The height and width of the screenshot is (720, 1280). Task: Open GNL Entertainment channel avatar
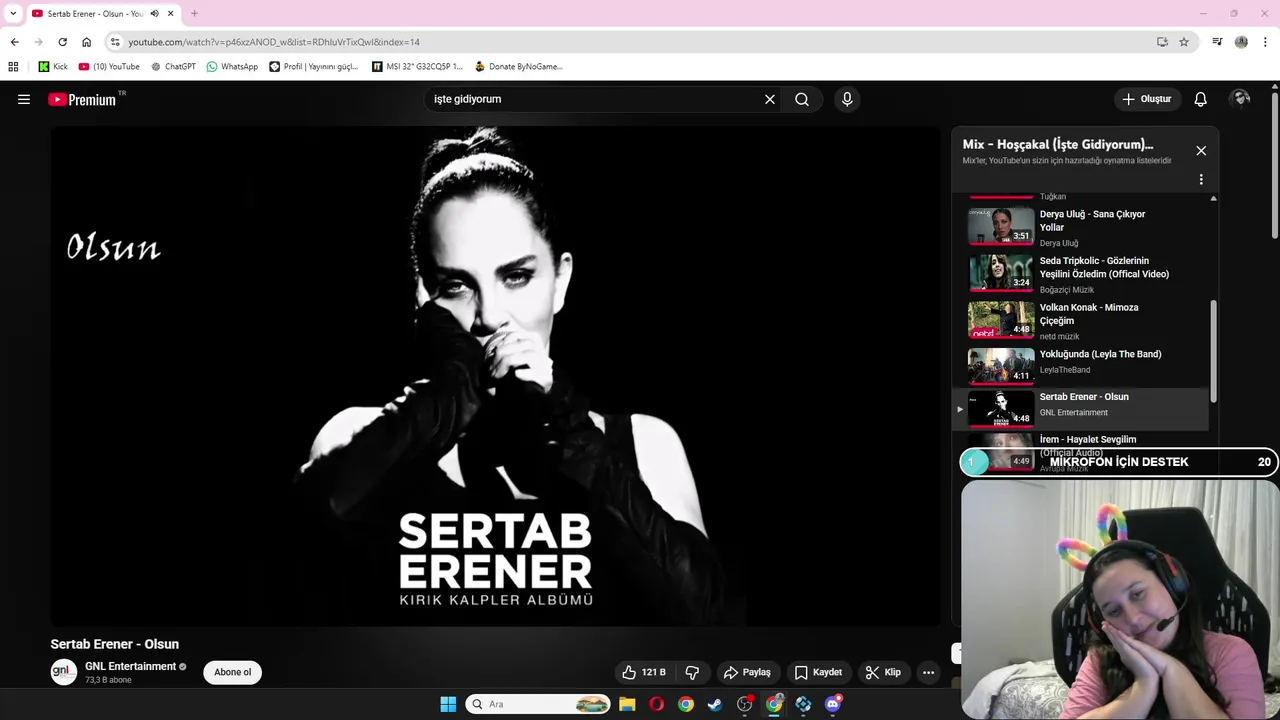point(64,672)
